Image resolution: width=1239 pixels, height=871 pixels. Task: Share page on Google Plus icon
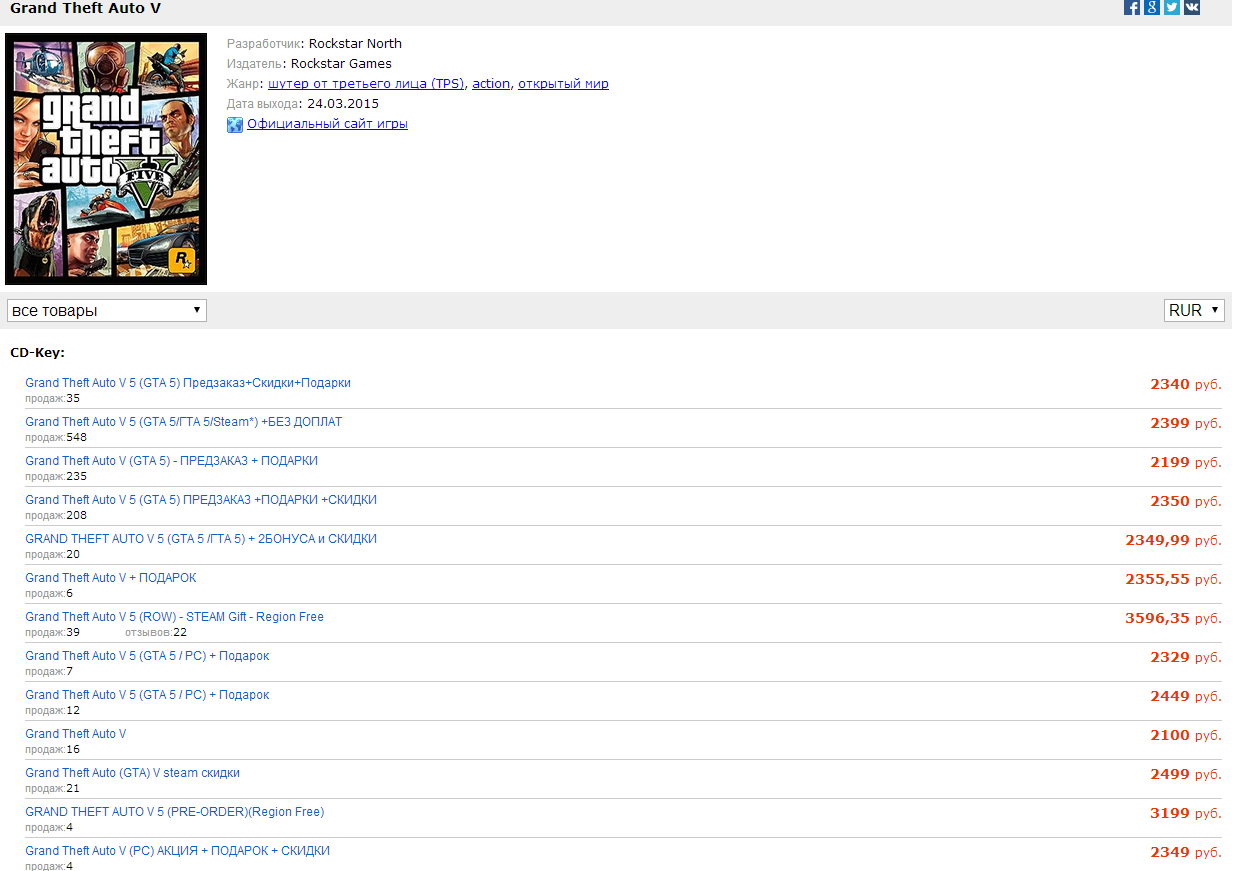point(1152,7)
